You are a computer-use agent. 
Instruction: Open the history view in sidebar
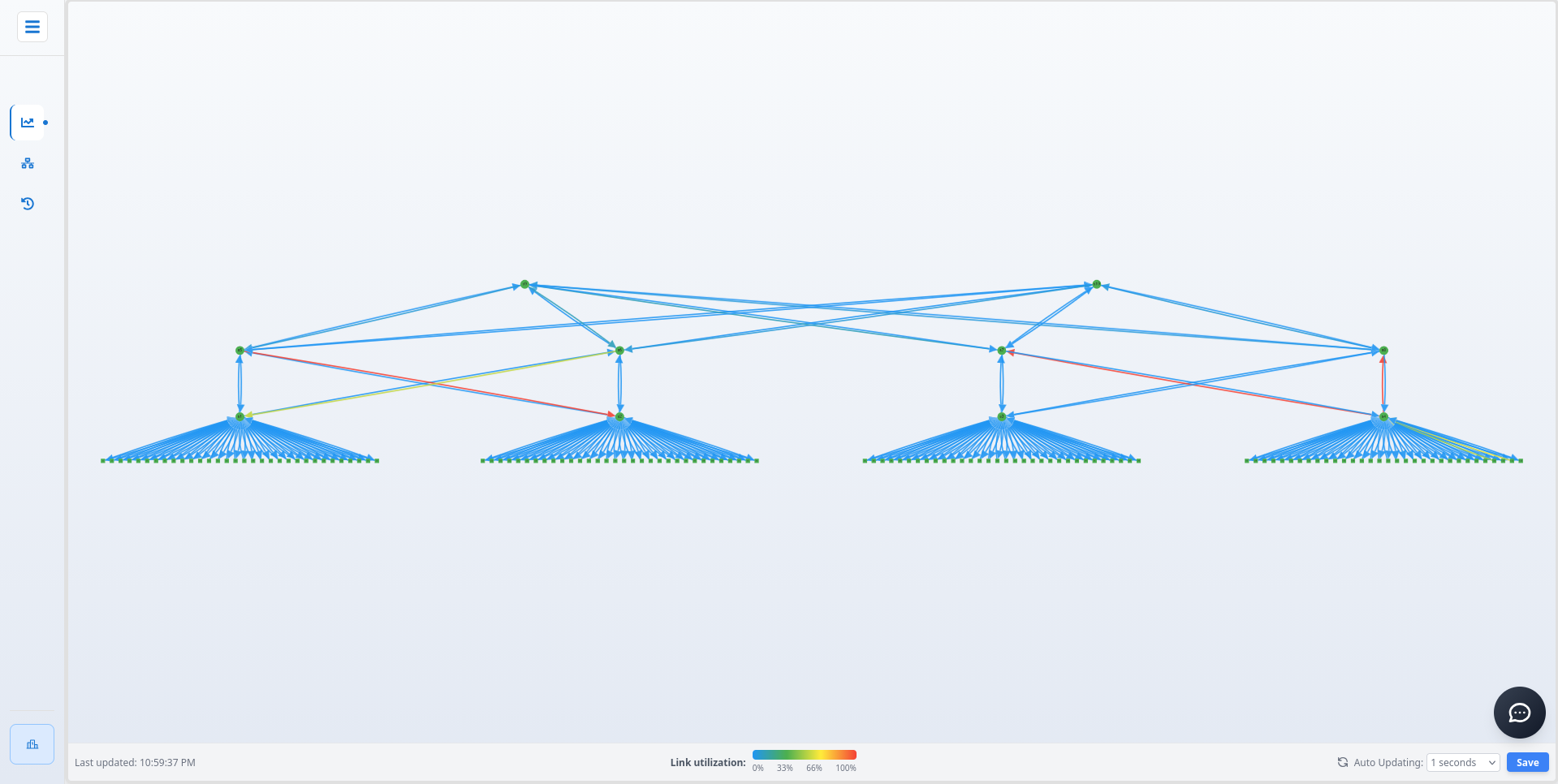pos(27,204)
